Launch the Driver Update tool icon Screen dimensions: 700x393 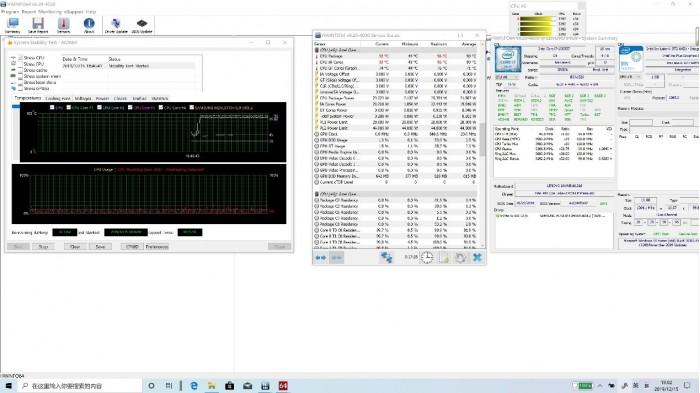(x=116, y=25)
